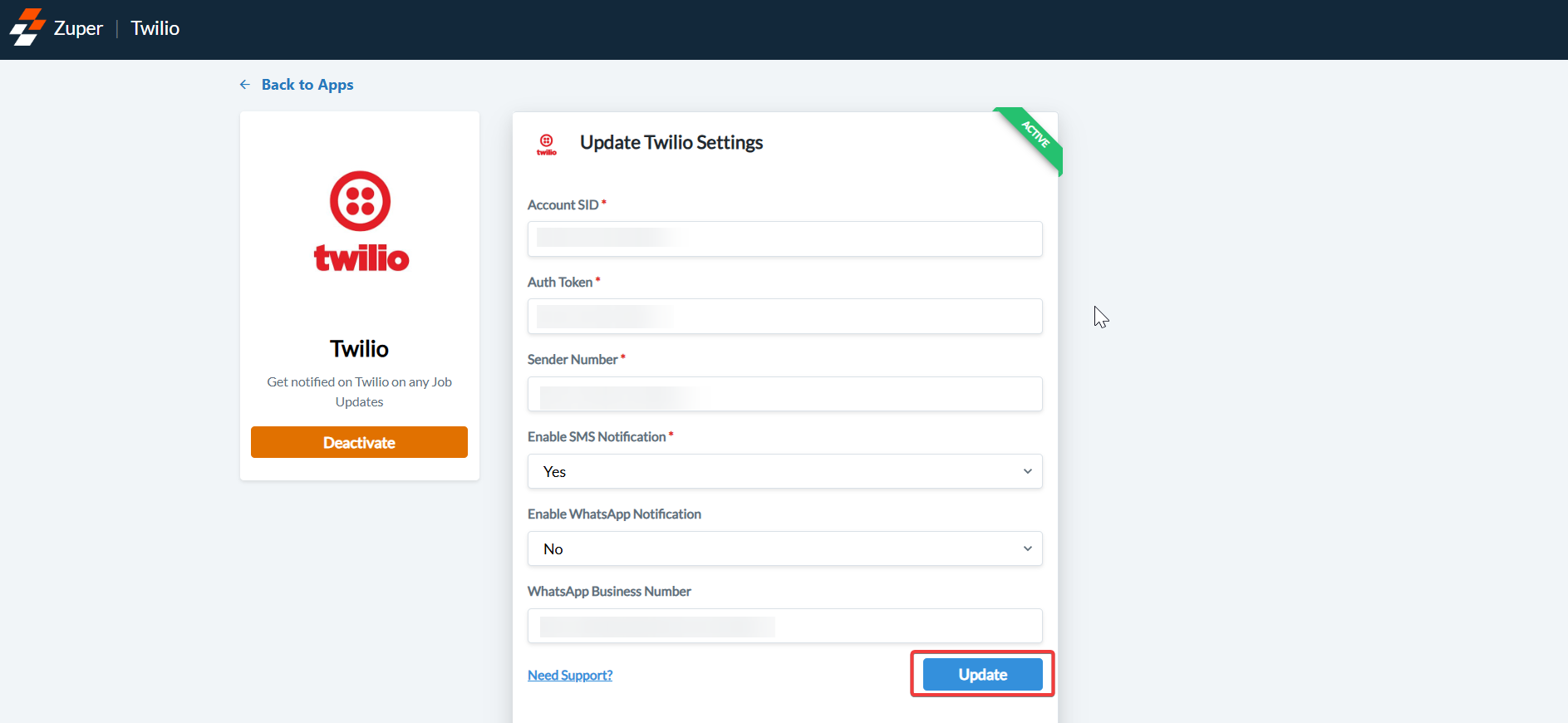Click the Auth Token label

(560, 283)
